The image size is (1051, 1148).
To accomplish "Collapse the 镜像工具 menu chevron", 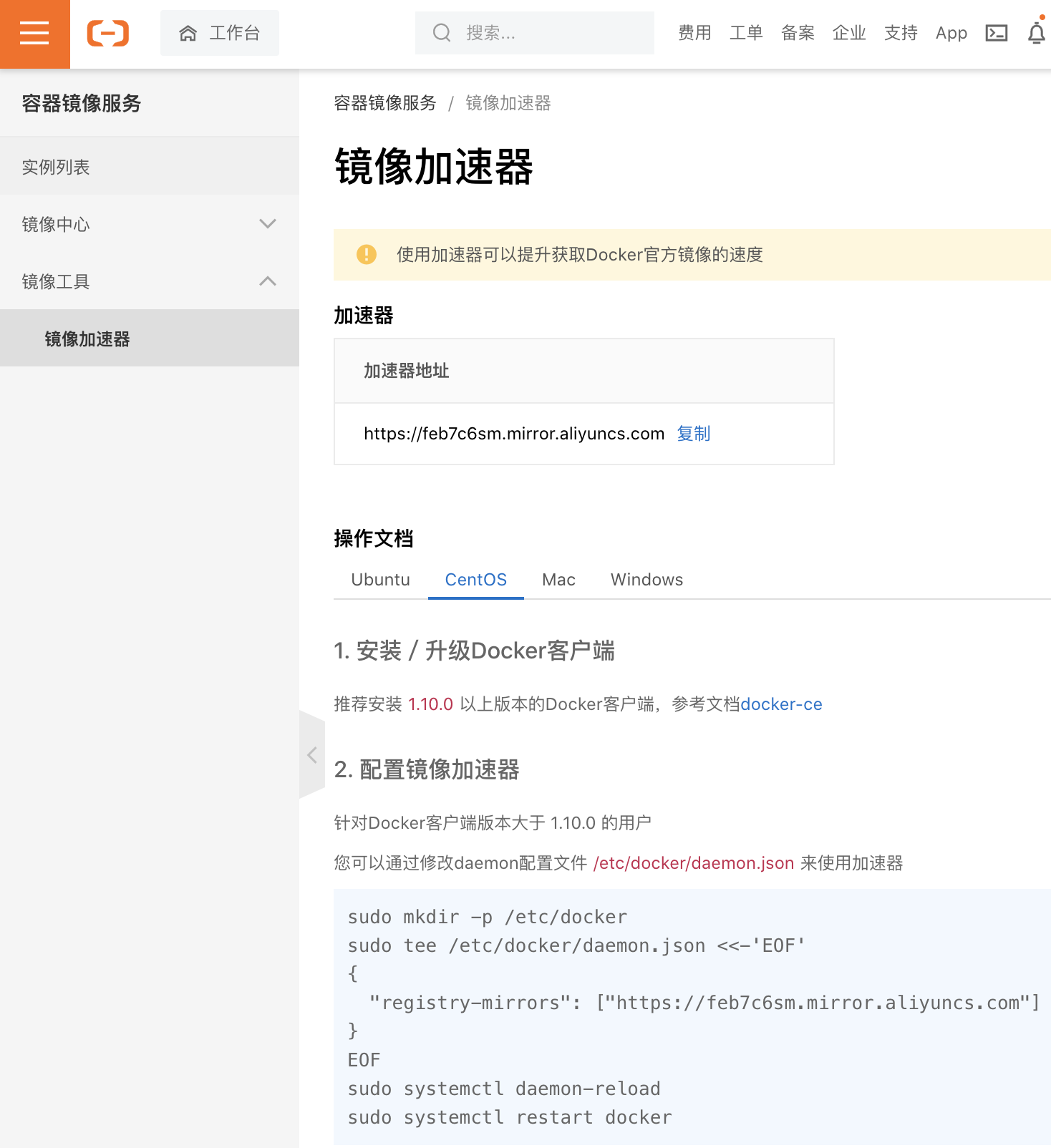I will [x=268, y=281].
